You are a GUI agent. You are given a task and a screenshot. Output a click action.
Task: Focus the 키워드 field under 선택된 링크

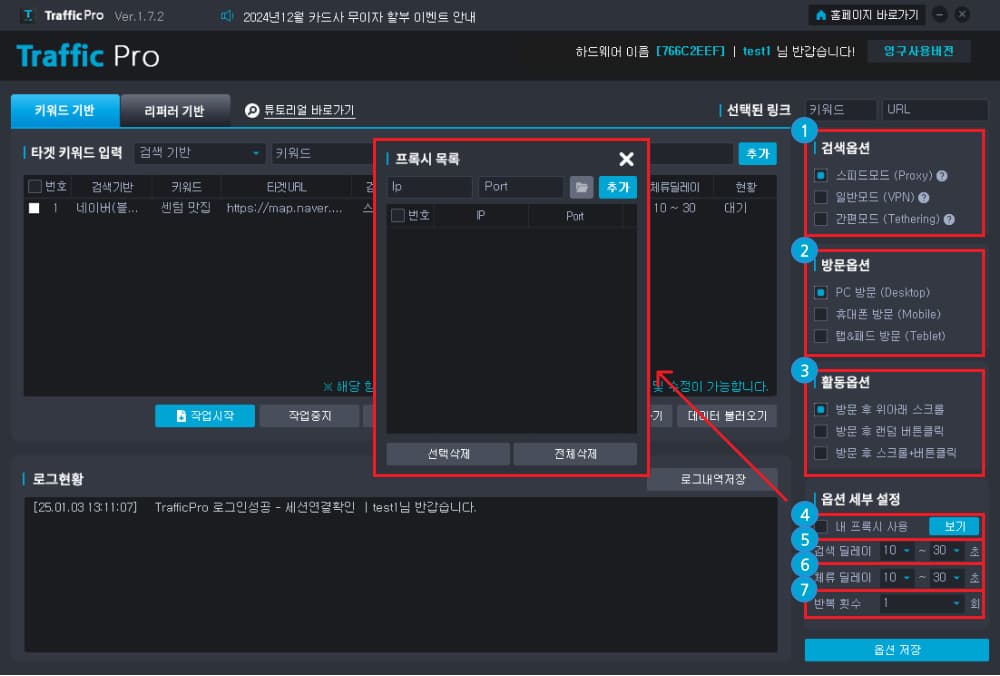[841, 110]
